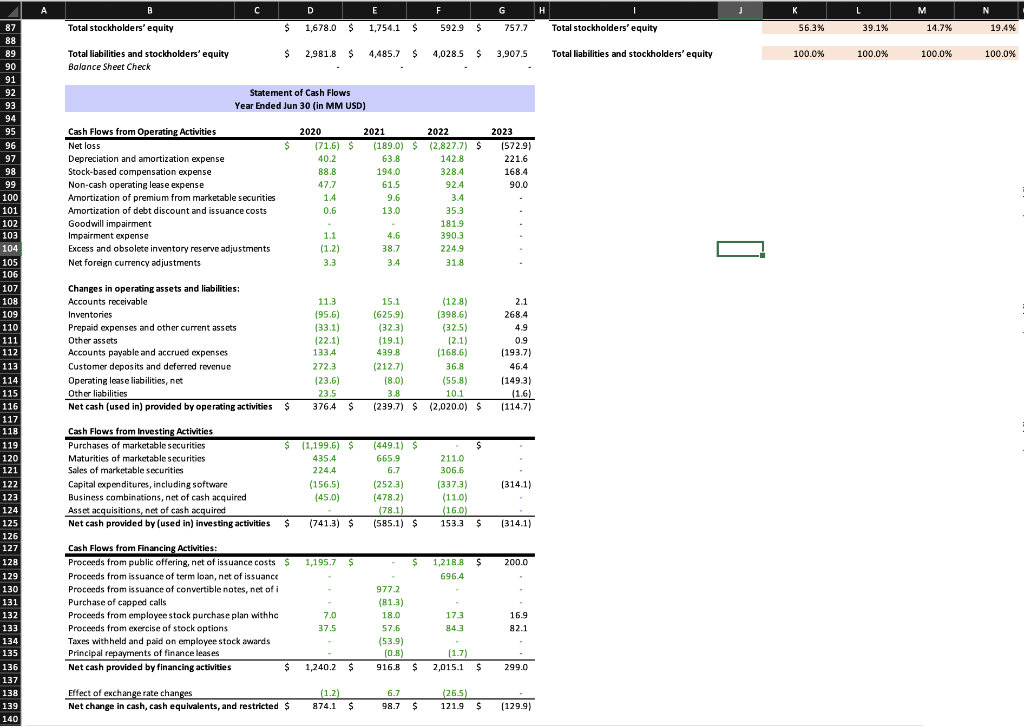Image resolution: width=1024 pixels, height=726 pixels.
Task: Select the currently highlighted cell in column J
Action: (x=740, y=248)
